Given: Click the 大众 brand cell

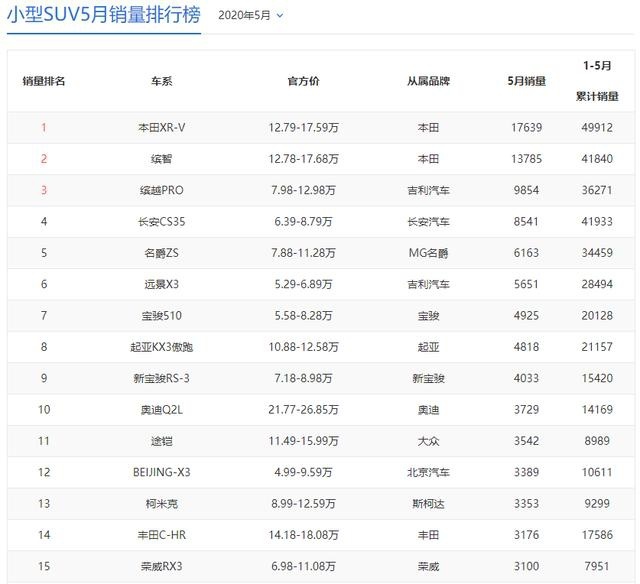Looking at the screenshot, I should coord(428,441).
